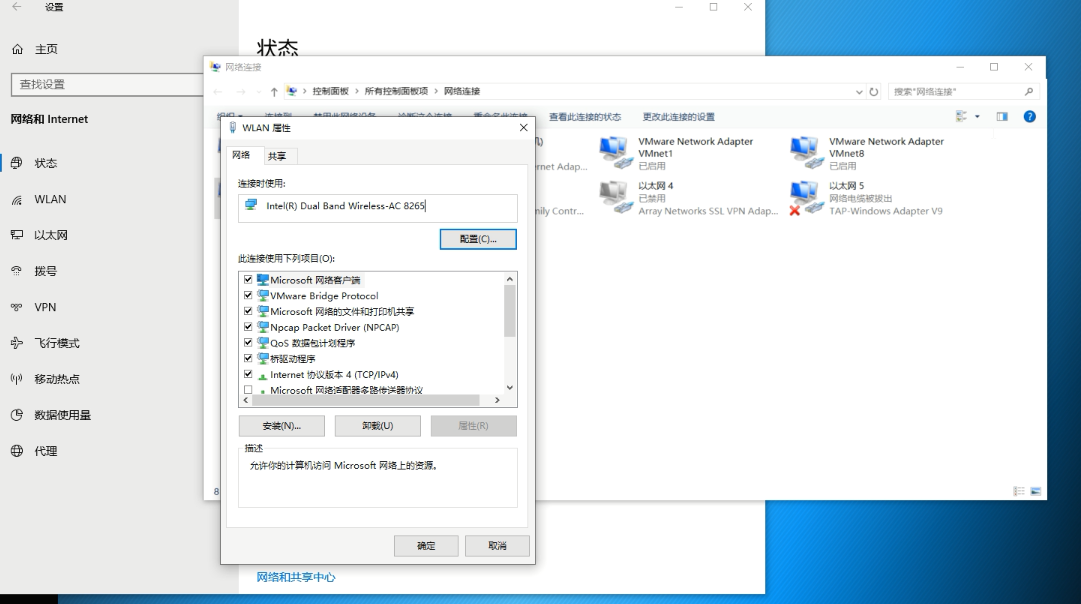Open Dial-up via its sidebar icon
The image size is (1081, 604).
coord(17,271)
